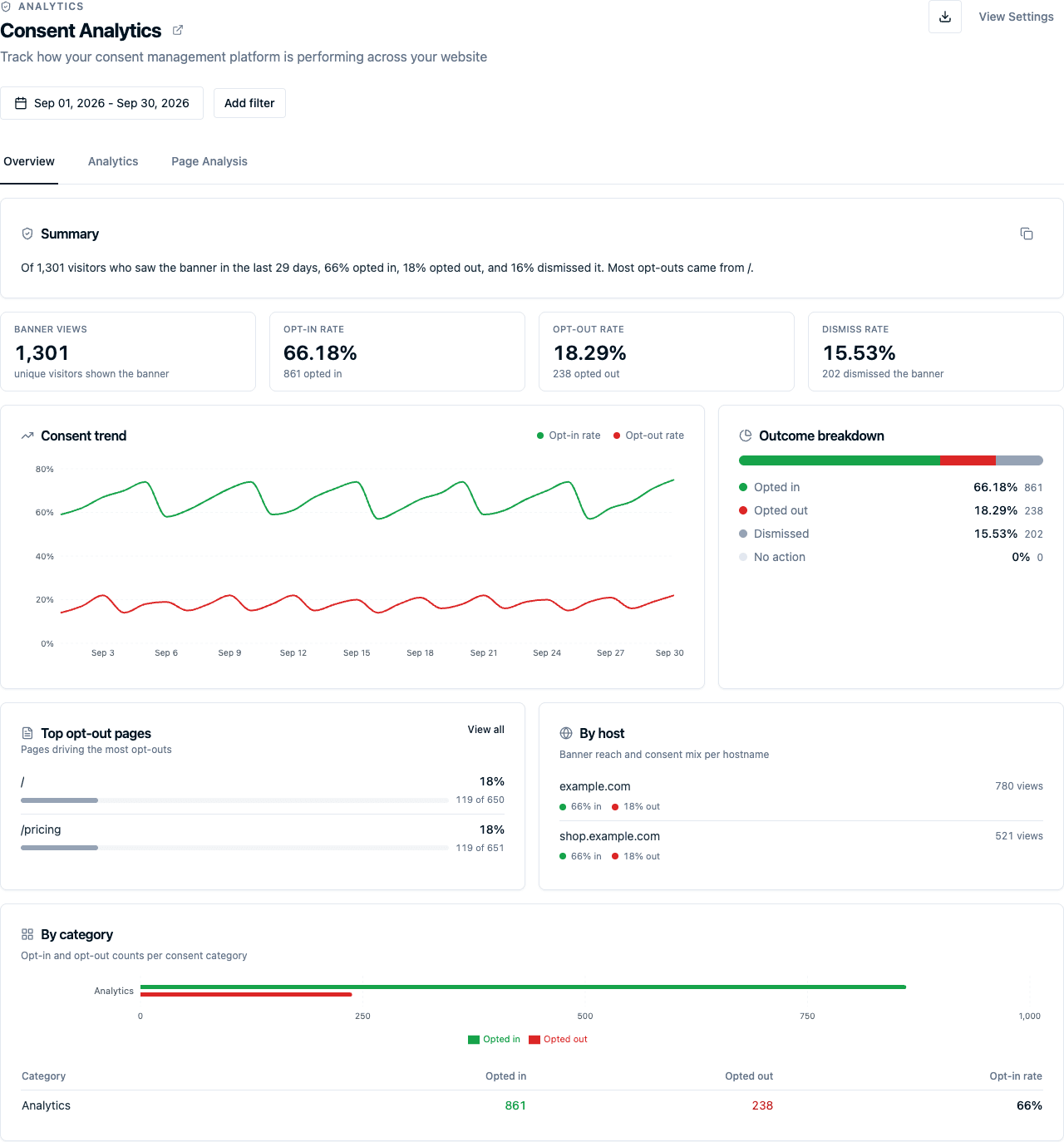Screen dimensions: 1064x1142
Task: Click the Opted in row in Outcome breakdown
Action: tap(891, 487)
